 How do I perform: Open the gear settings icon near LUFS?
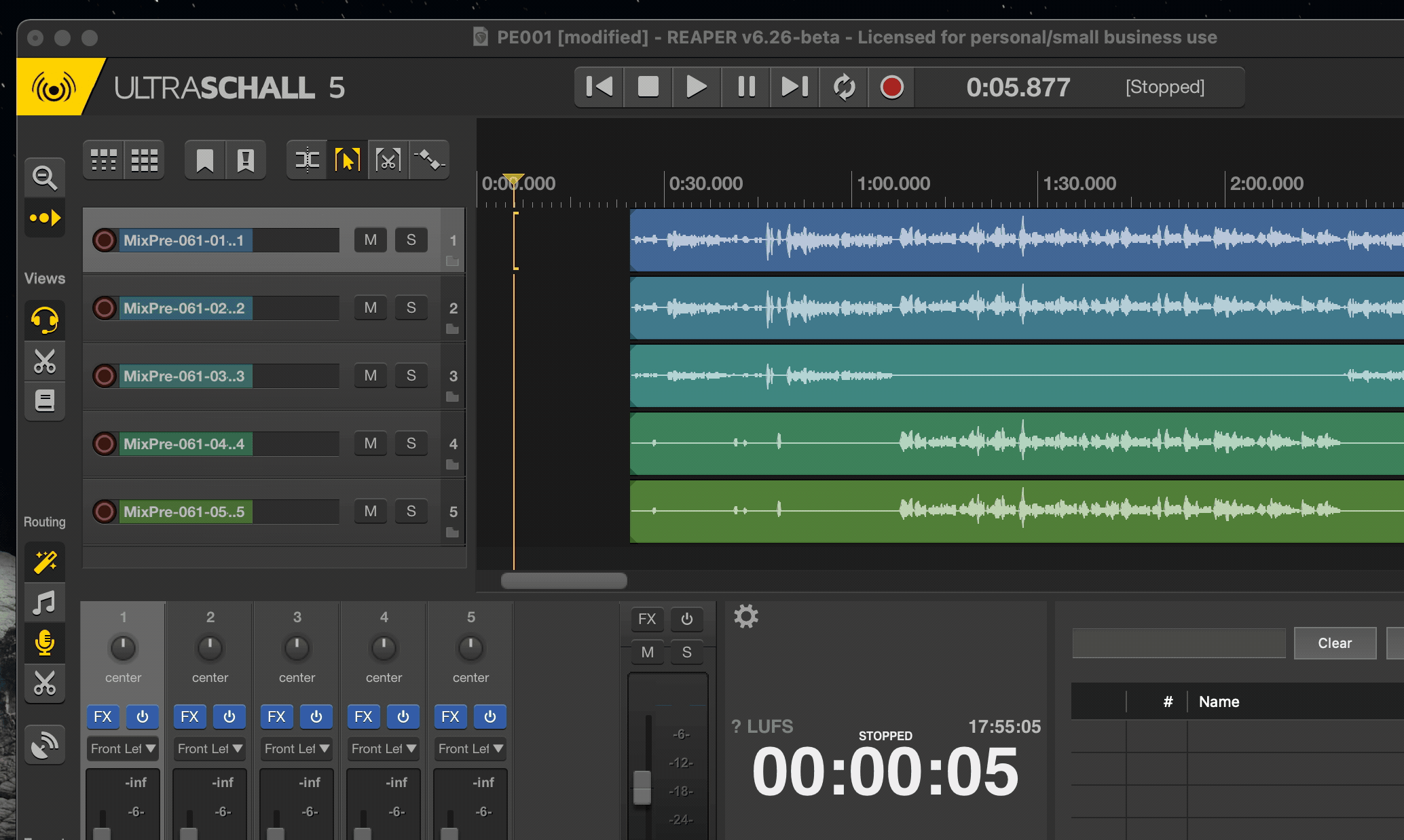click(x=745, y=616)
